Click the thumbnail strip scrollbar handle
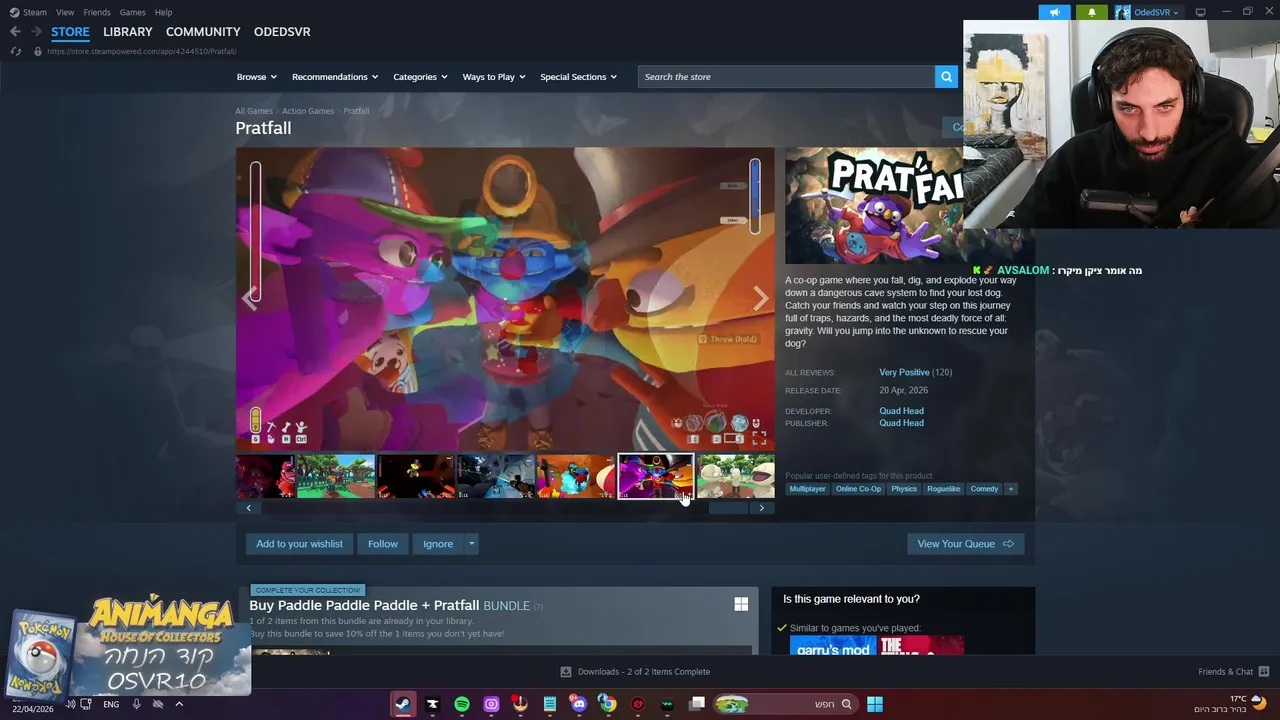The height and width of the screenshot is (720, 1280). pos(728,508)
